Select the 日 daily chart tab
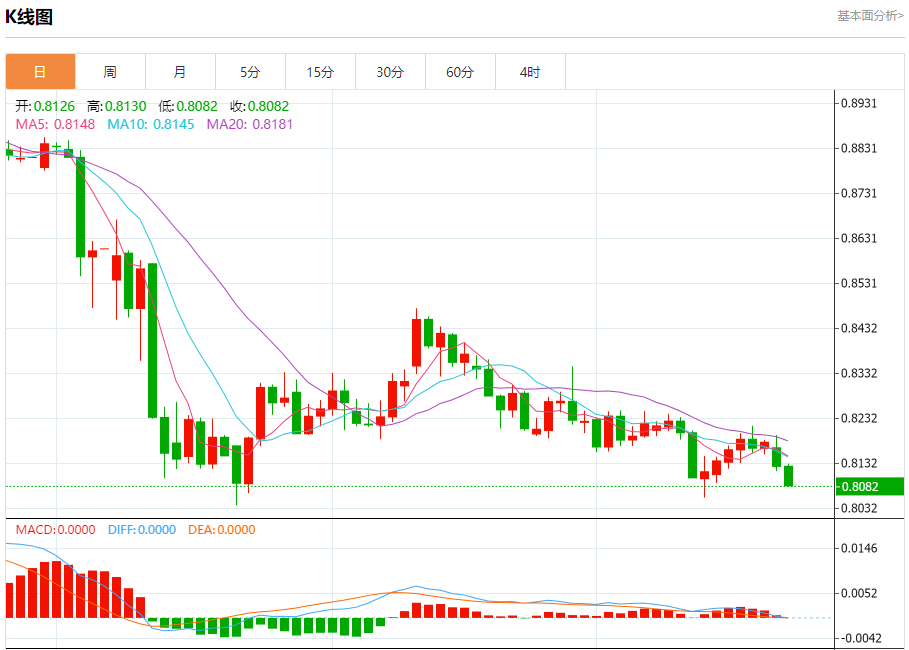The height and width of the screenshot is (650, 909). point(41,72)
